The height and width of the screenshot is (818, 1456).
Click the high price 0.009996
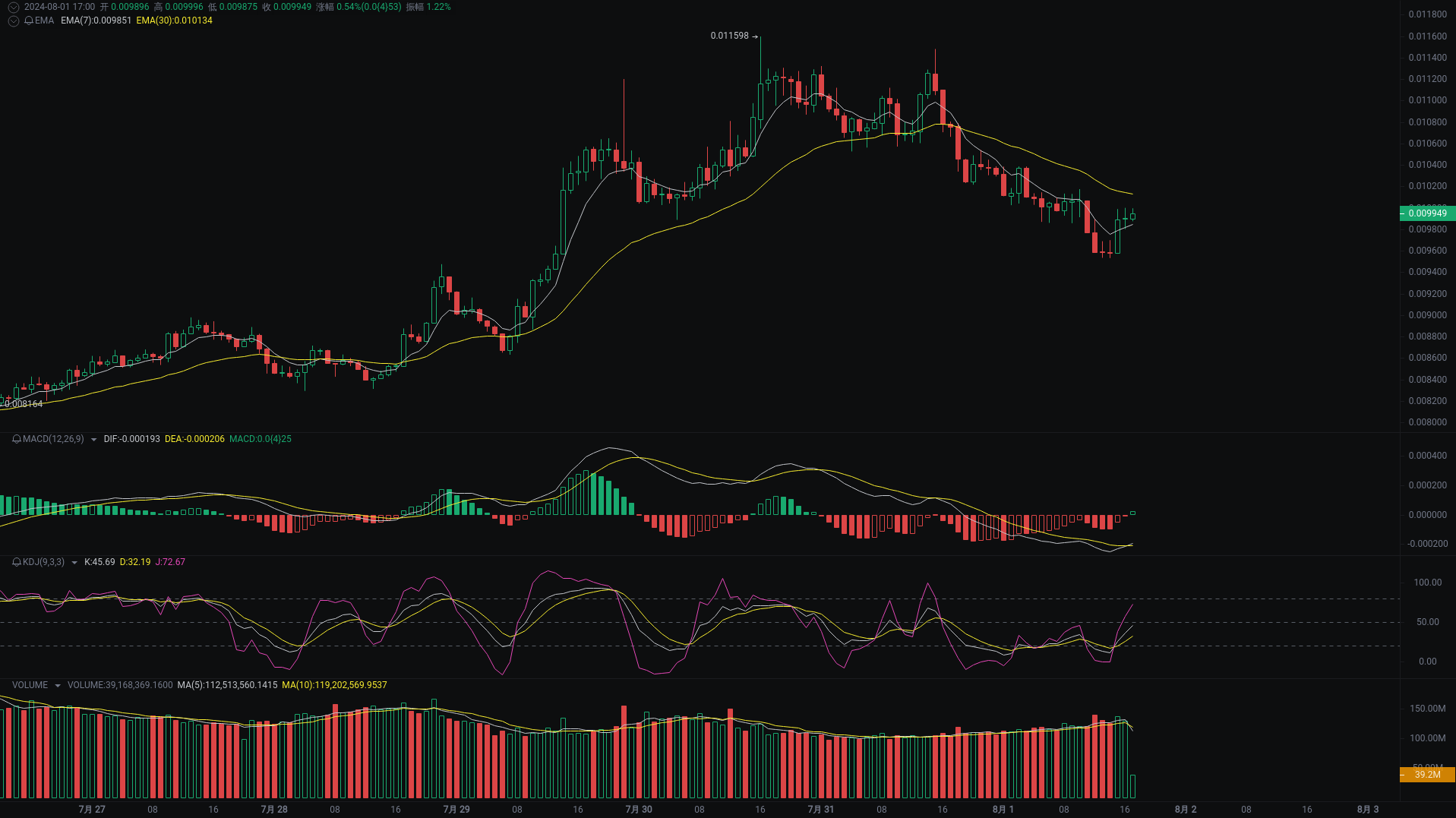pos(184,7)
